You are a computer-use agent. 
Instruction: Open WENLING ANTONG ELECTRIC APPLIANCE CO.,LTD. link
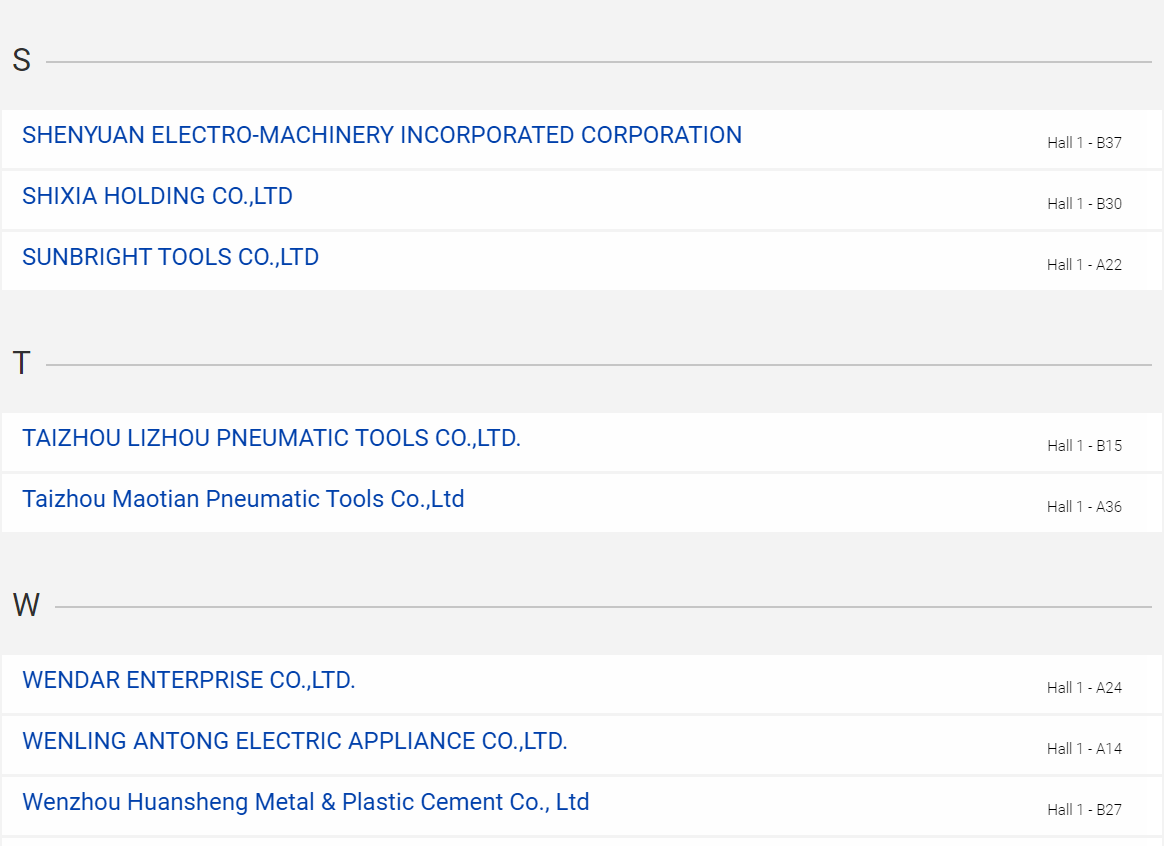tap(295, 741)
